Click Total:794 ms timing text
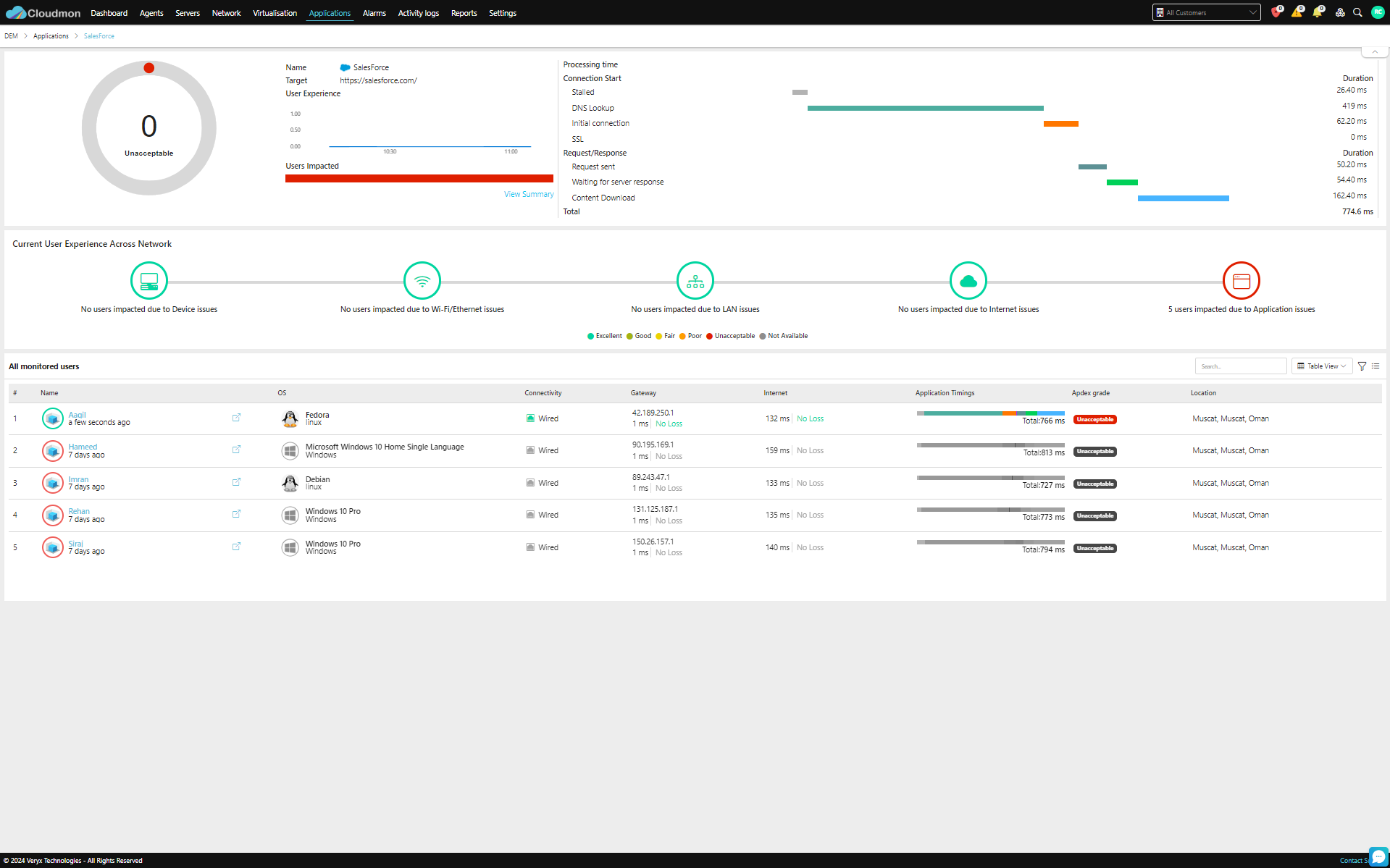This screenshot has height=868, width=1390. [1043, 549]
